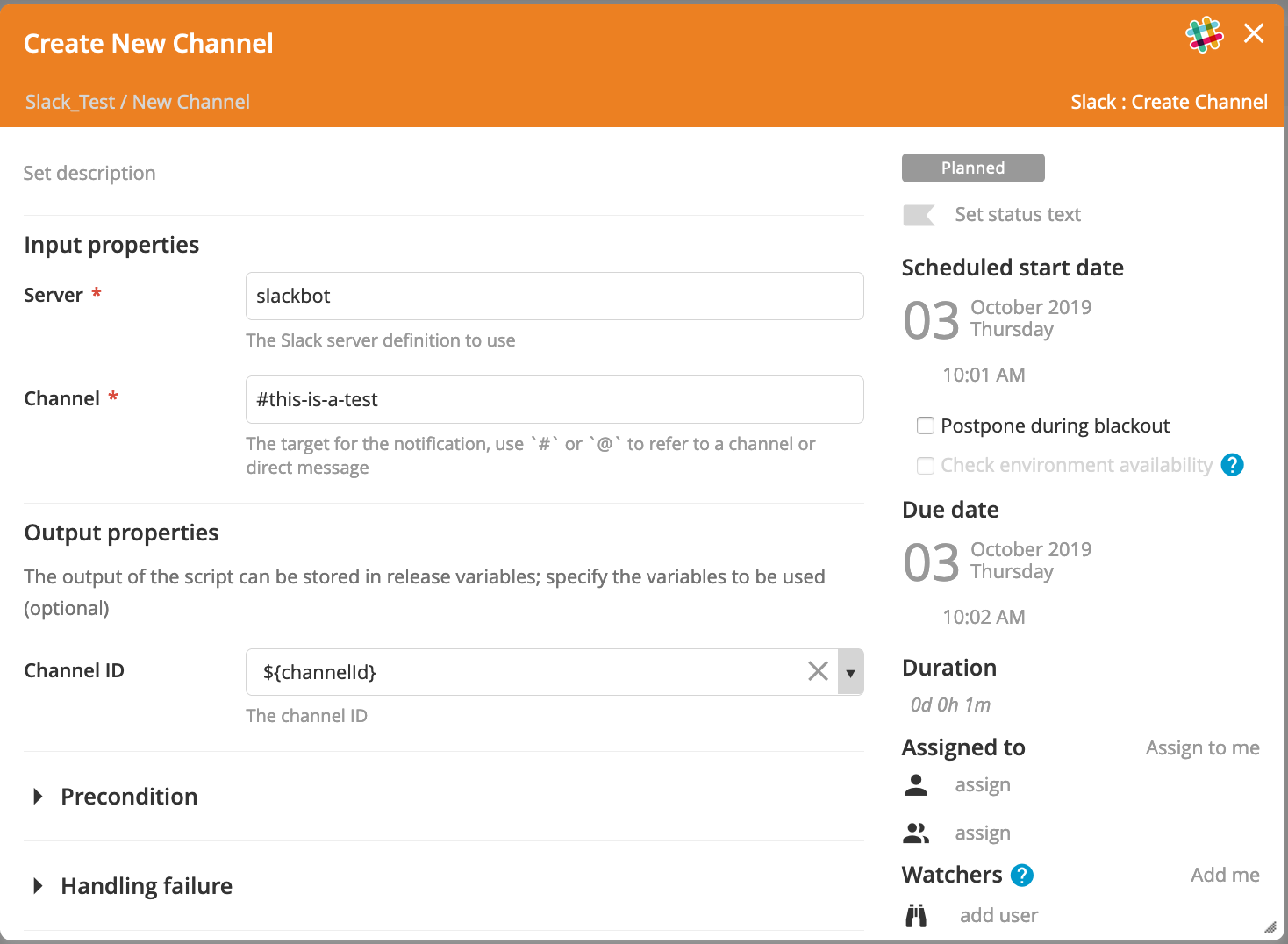Grab the dialog resize handle corner
The width and height of the screenshot is (1288, 944).
tap(1270, 926)
